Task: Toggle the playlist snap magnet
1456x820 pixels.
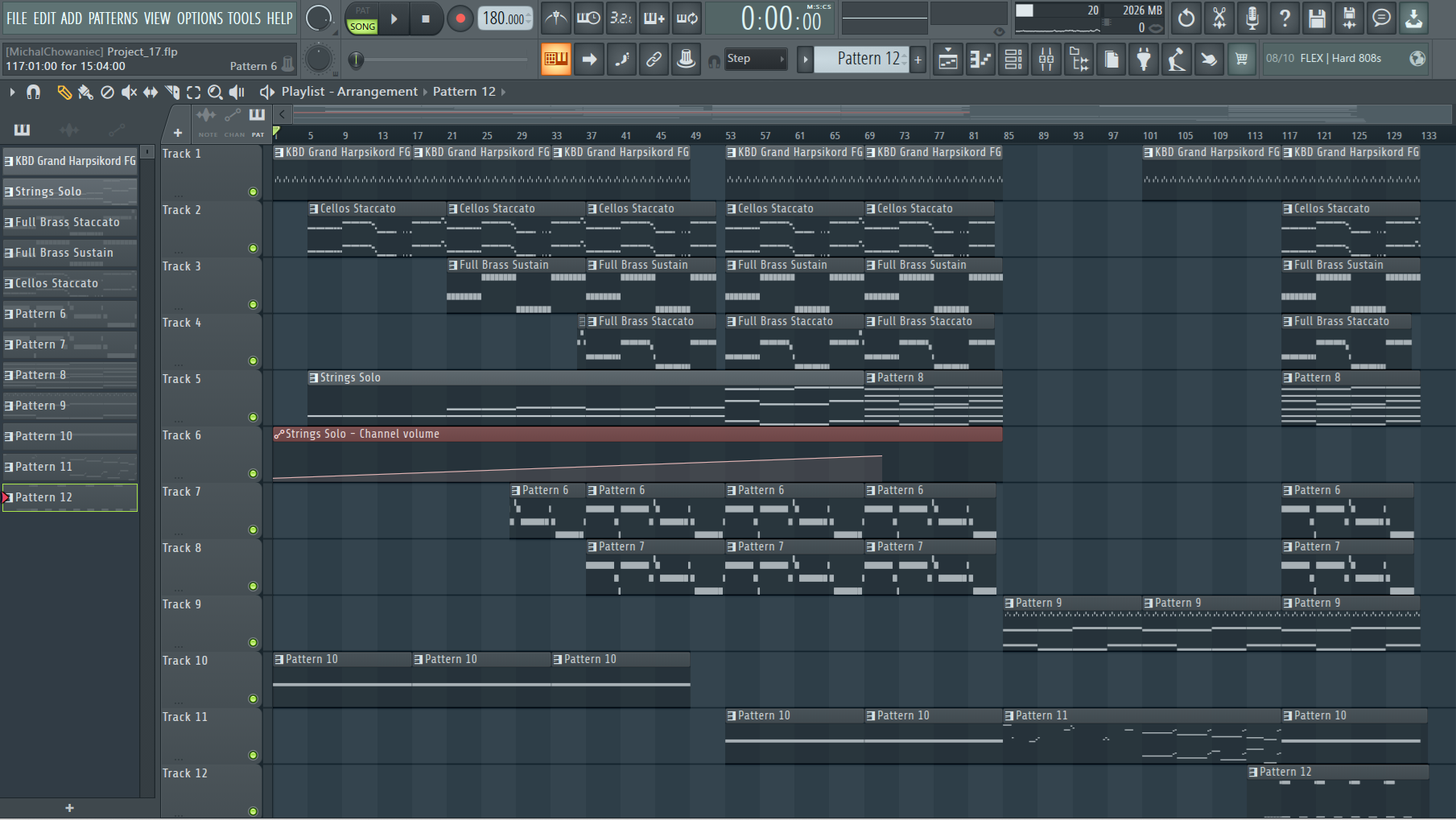Action: (x=33, y=93)
